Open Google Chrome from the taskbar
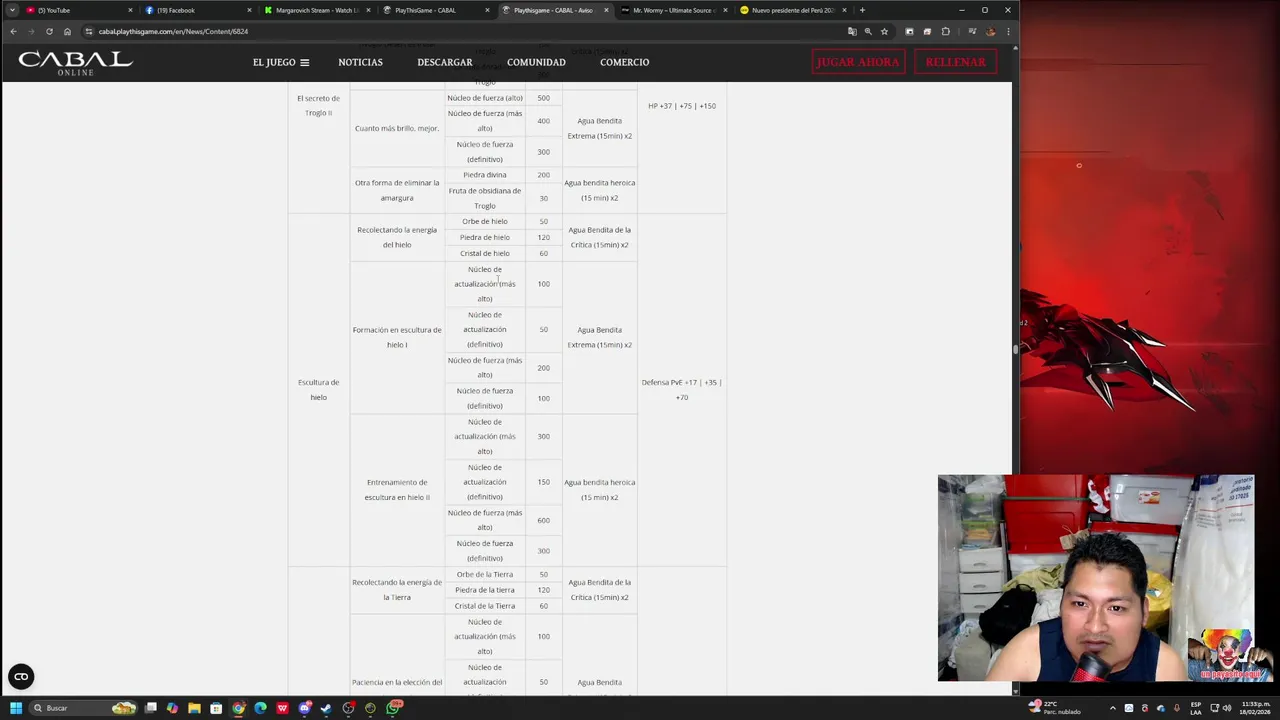 pyautogui.click(x=238, y=708)
